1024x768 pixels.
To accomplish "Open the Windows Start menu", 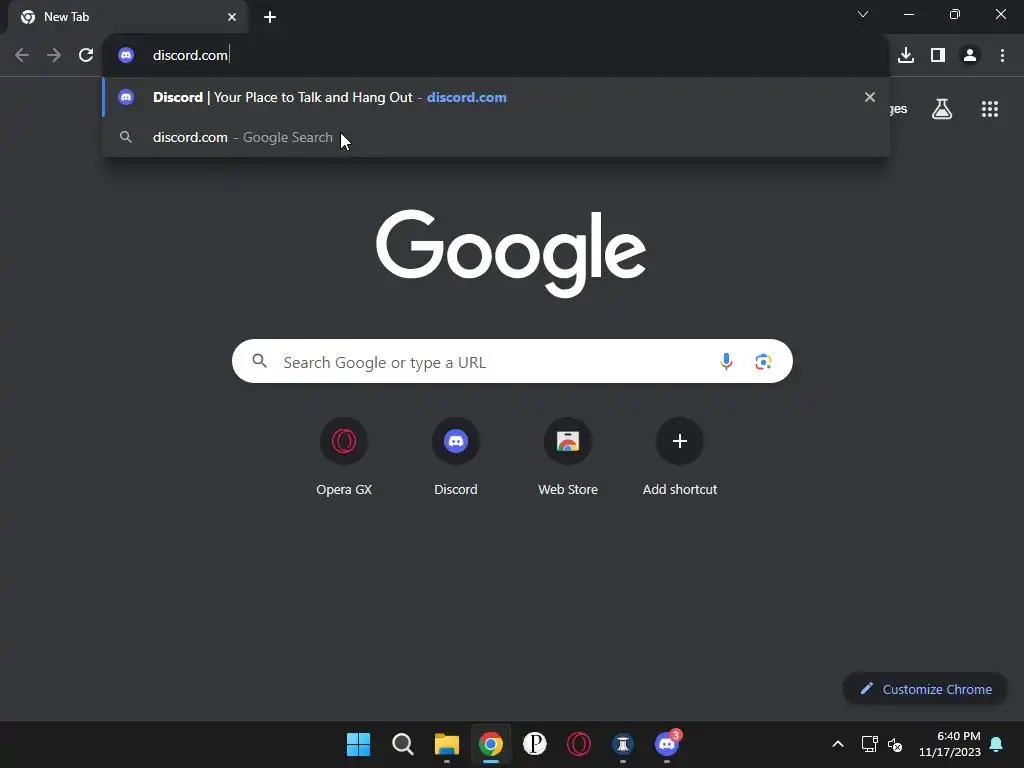I will [358, 744].
